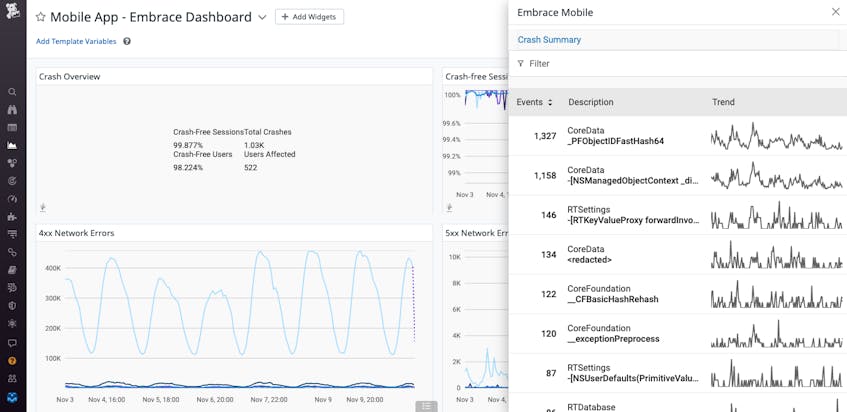The image size is (847, 412).
Task: Open the binoculars Watchdog icon in the sidebar
Action: point(12,110)
